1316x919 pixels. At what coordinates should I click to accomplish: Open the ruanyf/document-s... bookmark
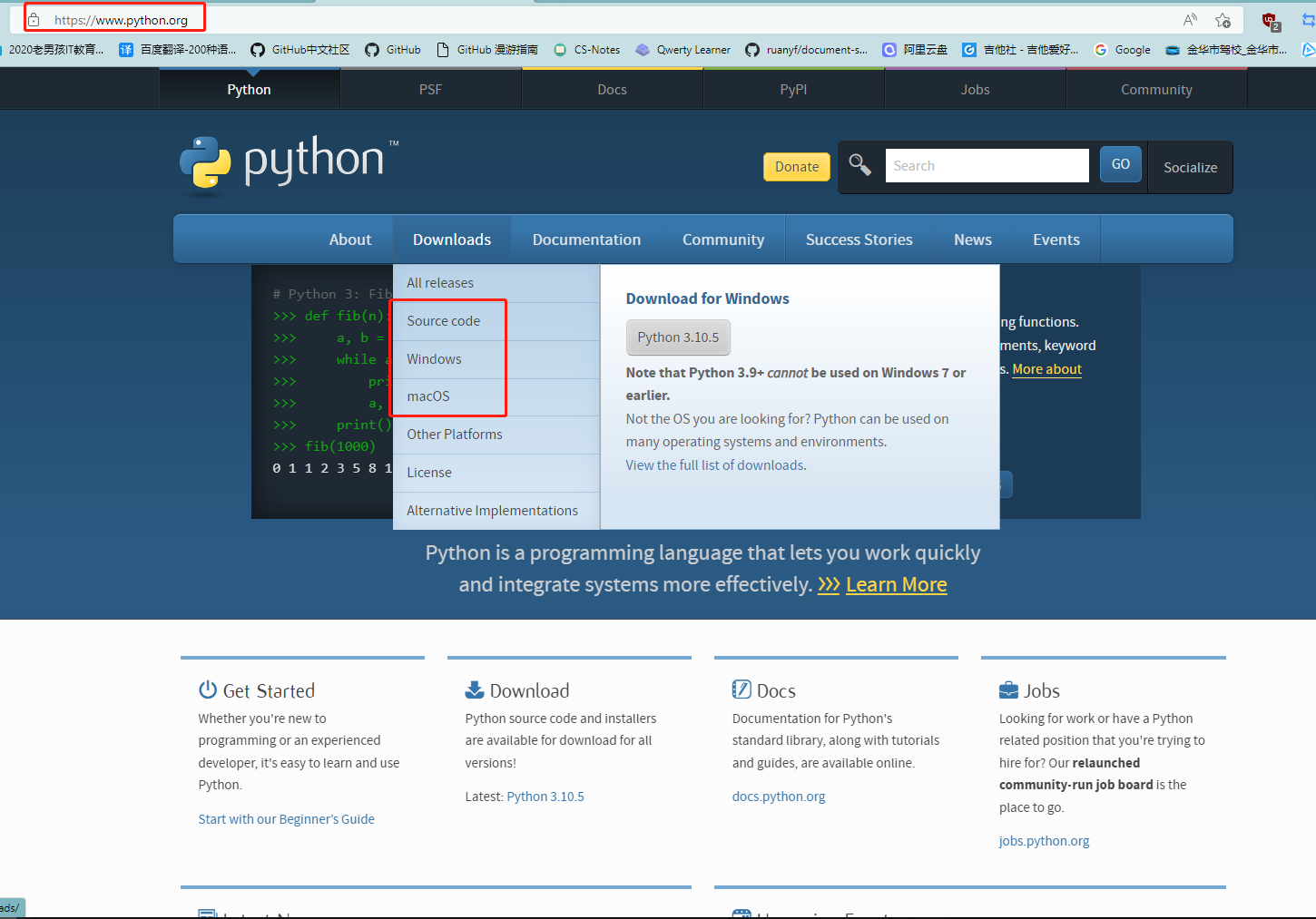pos(807,50)
